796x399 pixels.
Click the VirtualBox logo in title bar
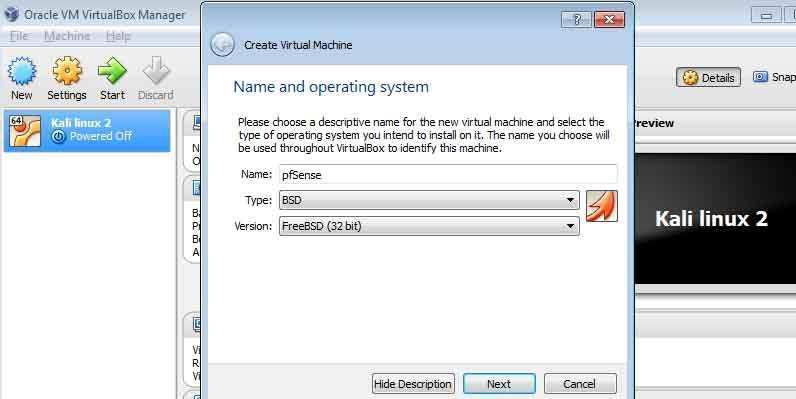pos(11,14)
